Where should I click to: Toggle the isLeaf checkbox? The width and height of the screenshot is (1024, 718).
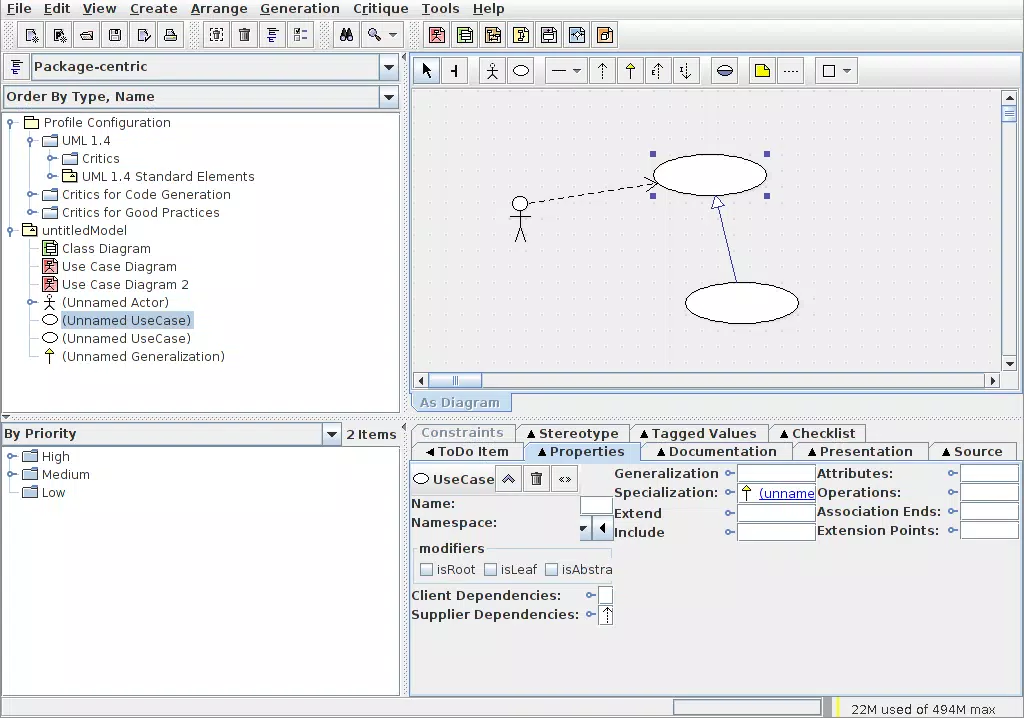490,570
